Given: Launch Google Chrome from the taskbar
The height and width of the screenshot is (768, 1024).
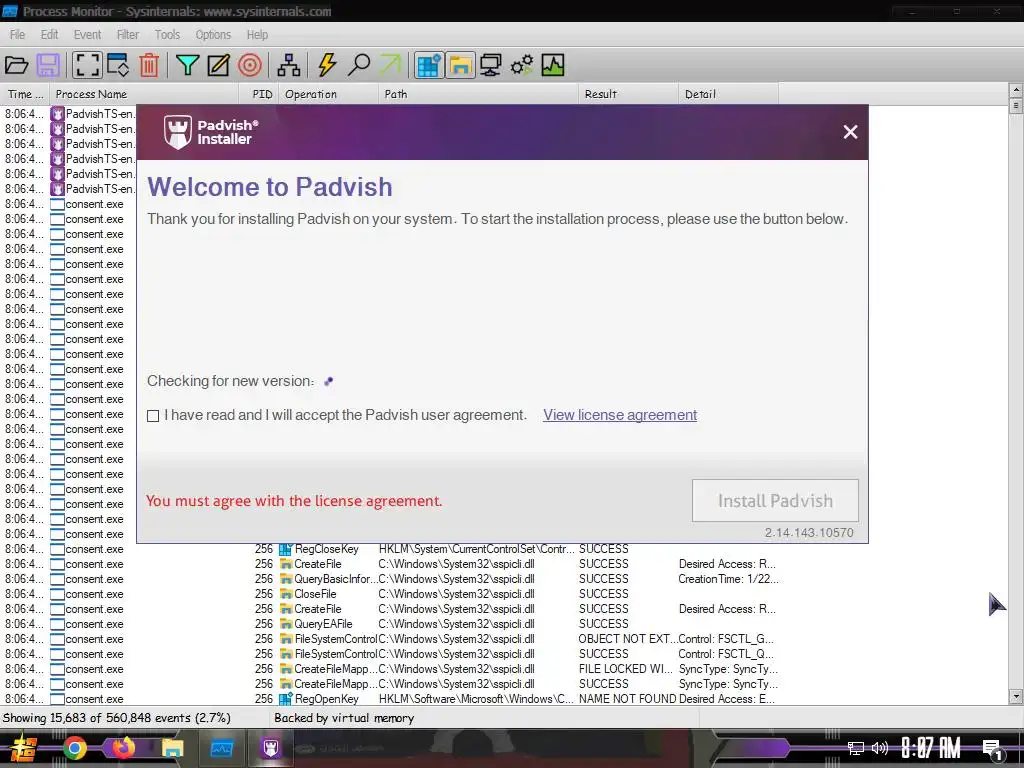Looking at the screenshot, I should point(74,748).
